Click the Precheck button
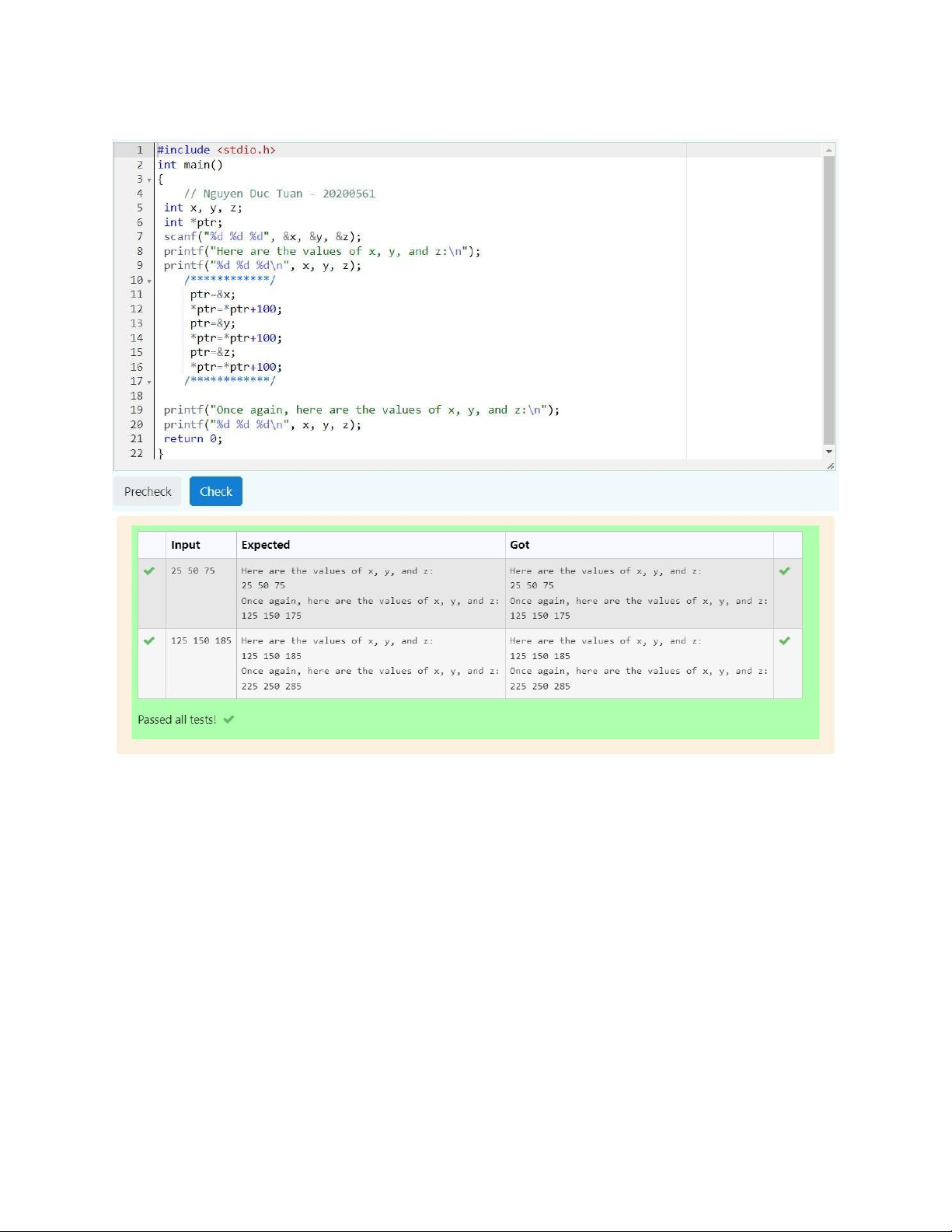The height and width of the screenshot is (1232, 952). [x=148, y=491]
